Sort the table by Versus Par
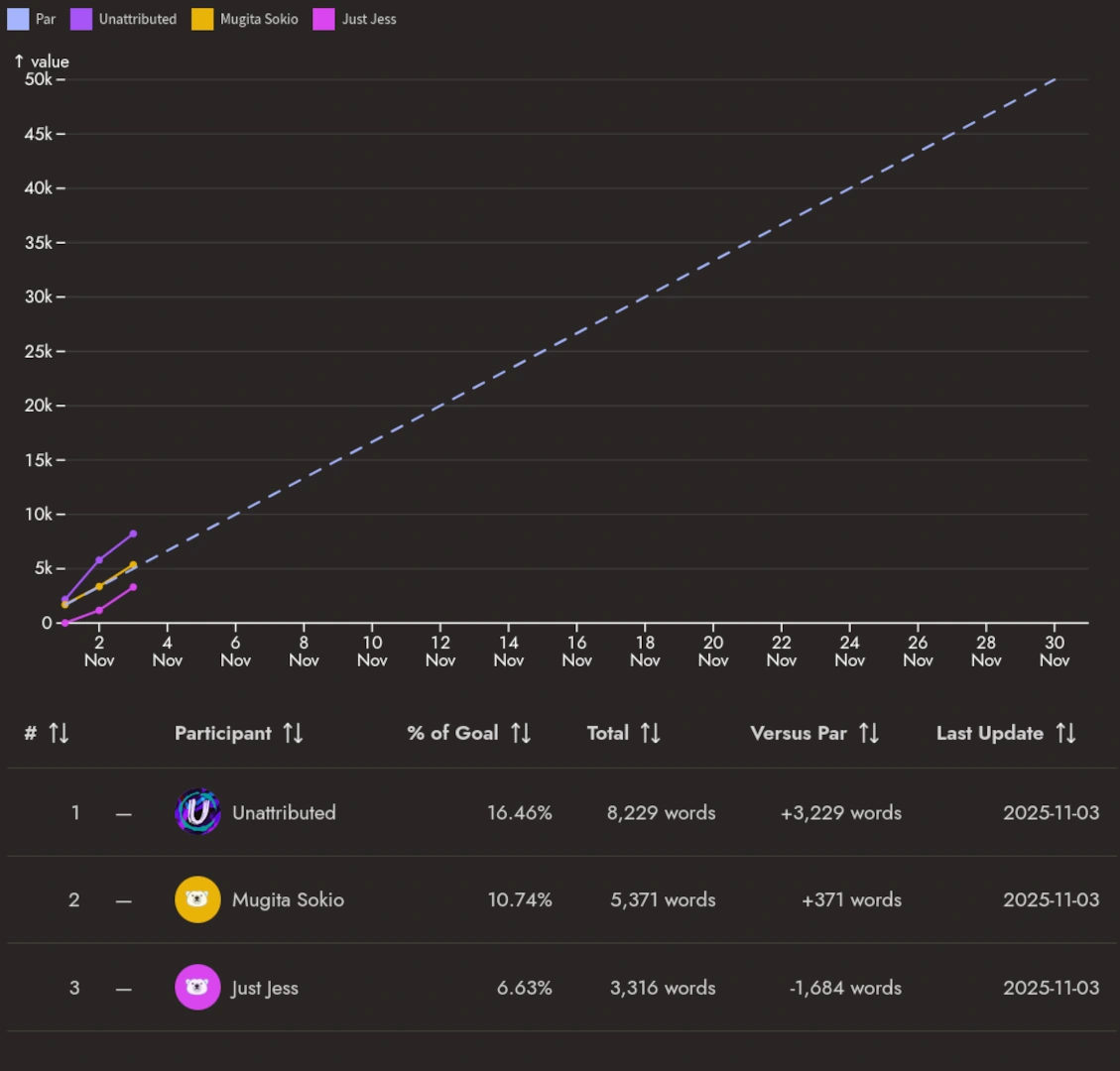Viewport: 1120px width, 1071px height. (870, 733)
